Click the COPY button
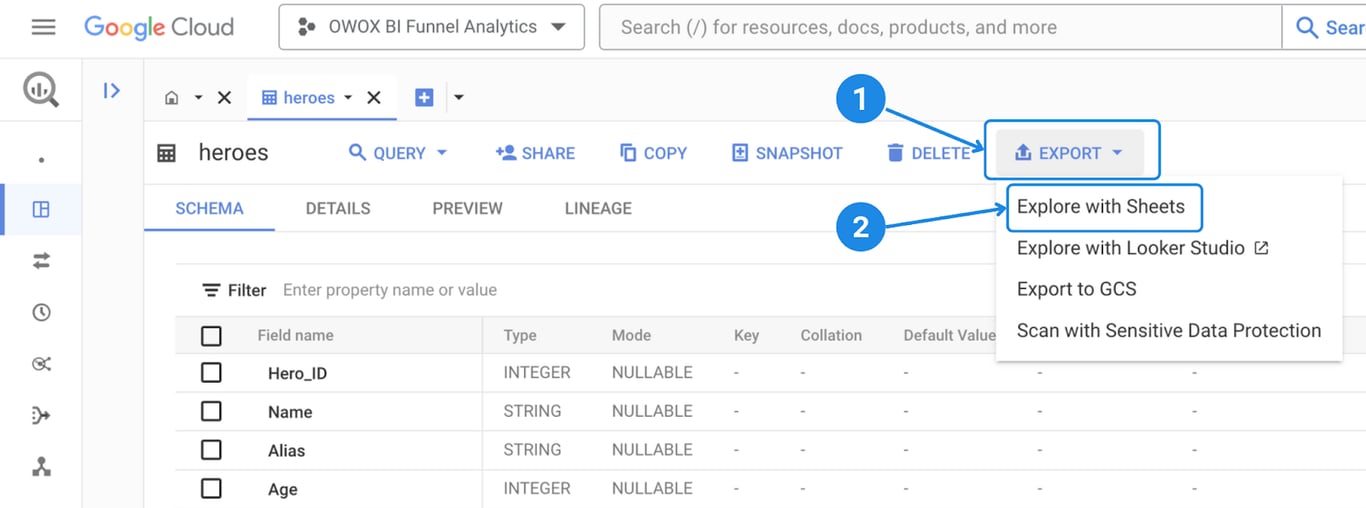Image resolution: width=1366 pixels, height=508 pixels. (x=653, y=153)
